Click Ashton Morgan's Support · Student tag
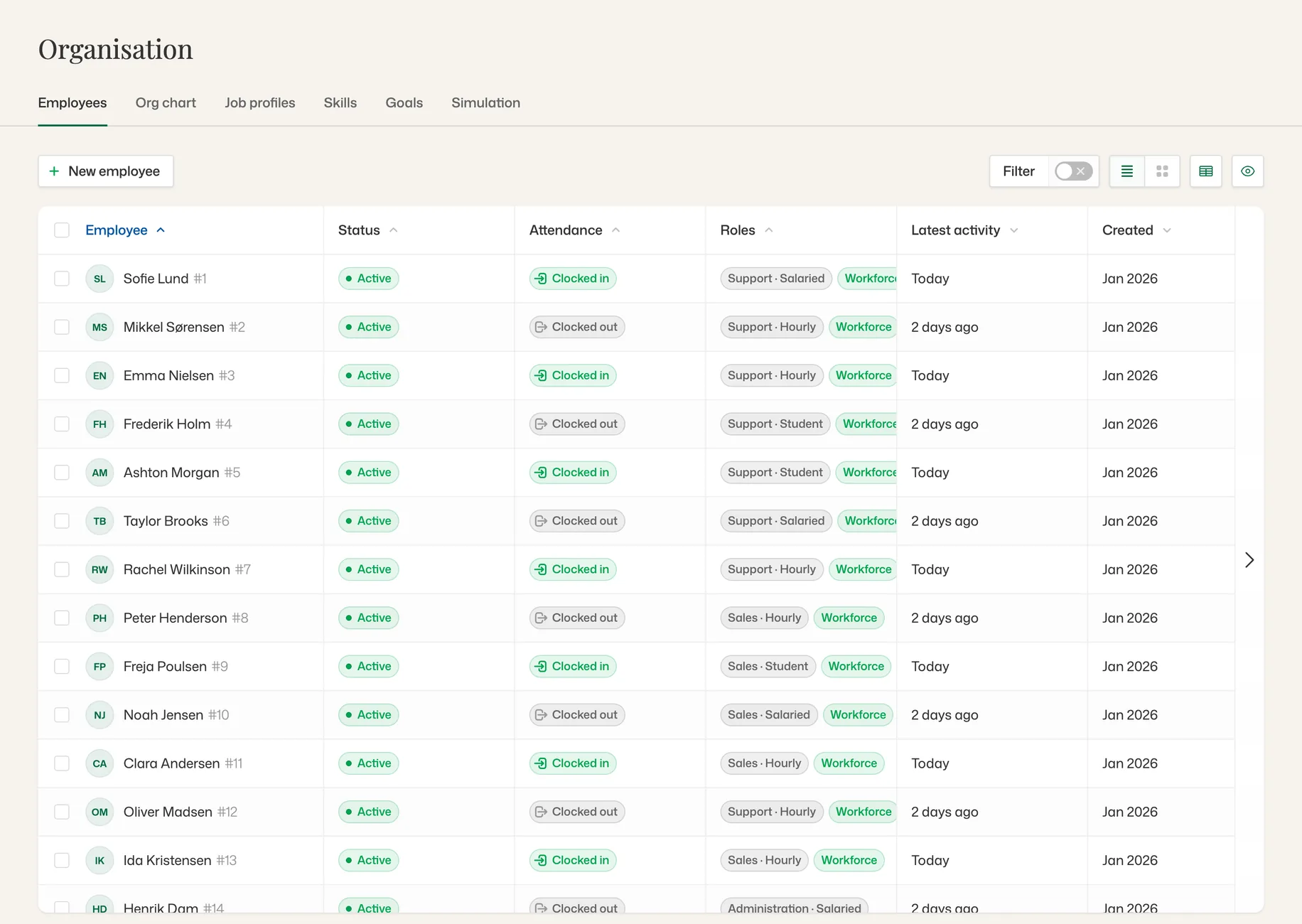 775,473
